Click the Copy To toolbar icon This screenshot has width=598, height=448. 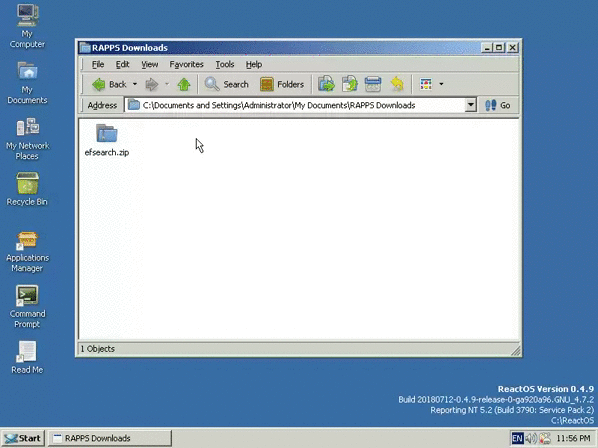tap(350, 84)
